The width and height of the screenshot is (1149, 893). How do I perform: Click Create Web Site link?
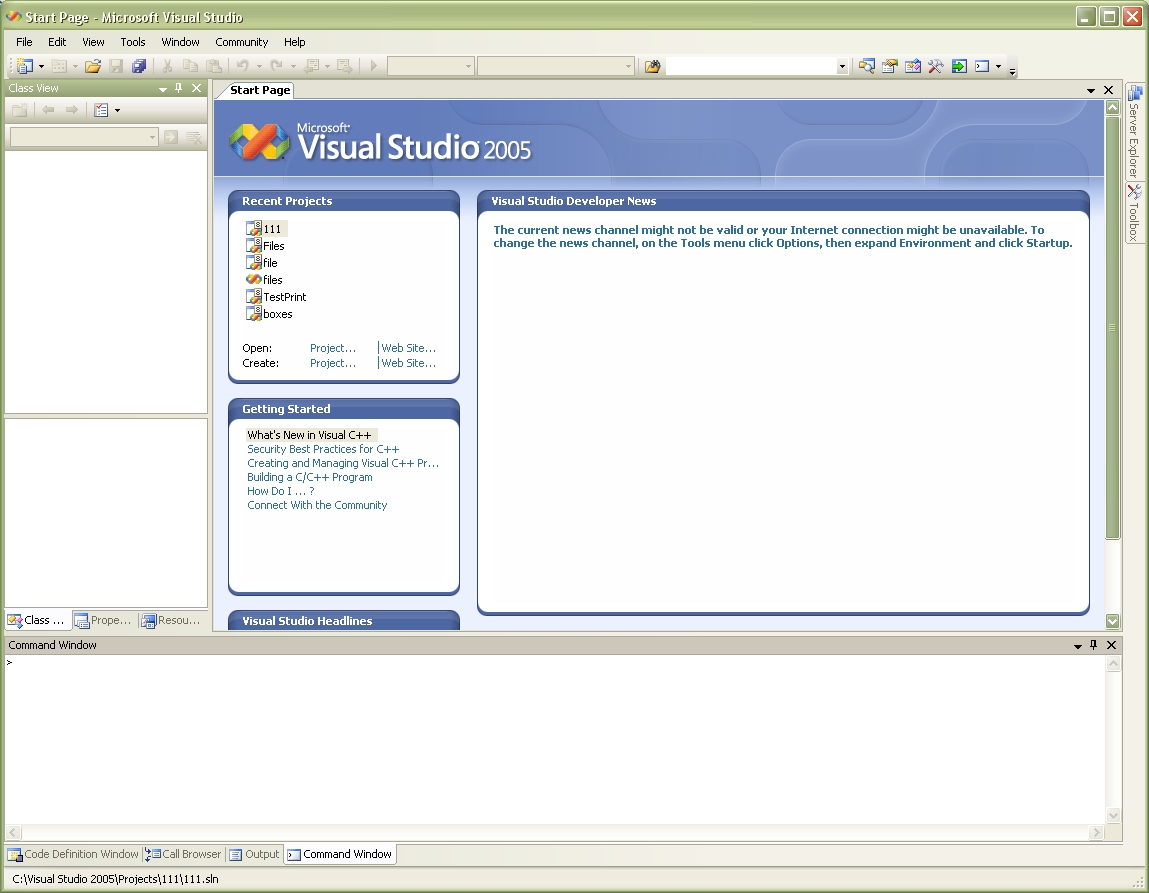click(408, 363)
